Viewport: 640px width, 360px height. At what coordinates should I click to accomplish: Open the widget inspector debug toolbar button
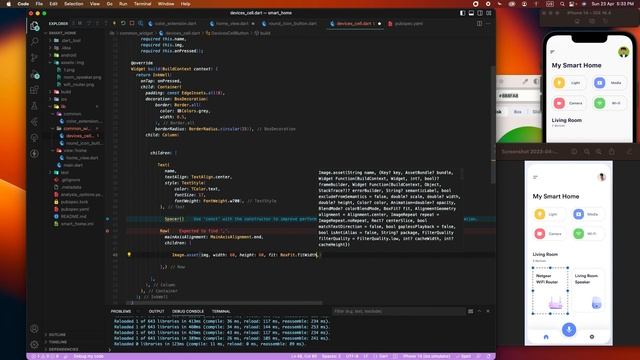[140, 23]
